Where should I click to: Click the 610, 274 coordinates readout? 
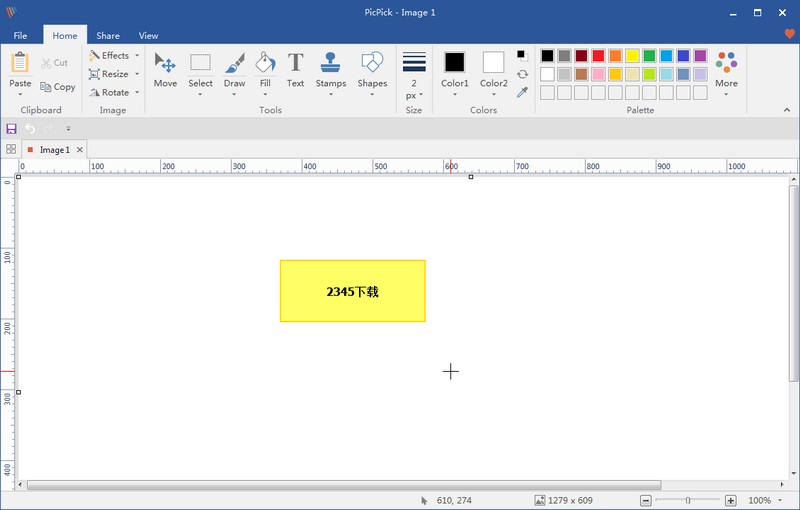454,500
